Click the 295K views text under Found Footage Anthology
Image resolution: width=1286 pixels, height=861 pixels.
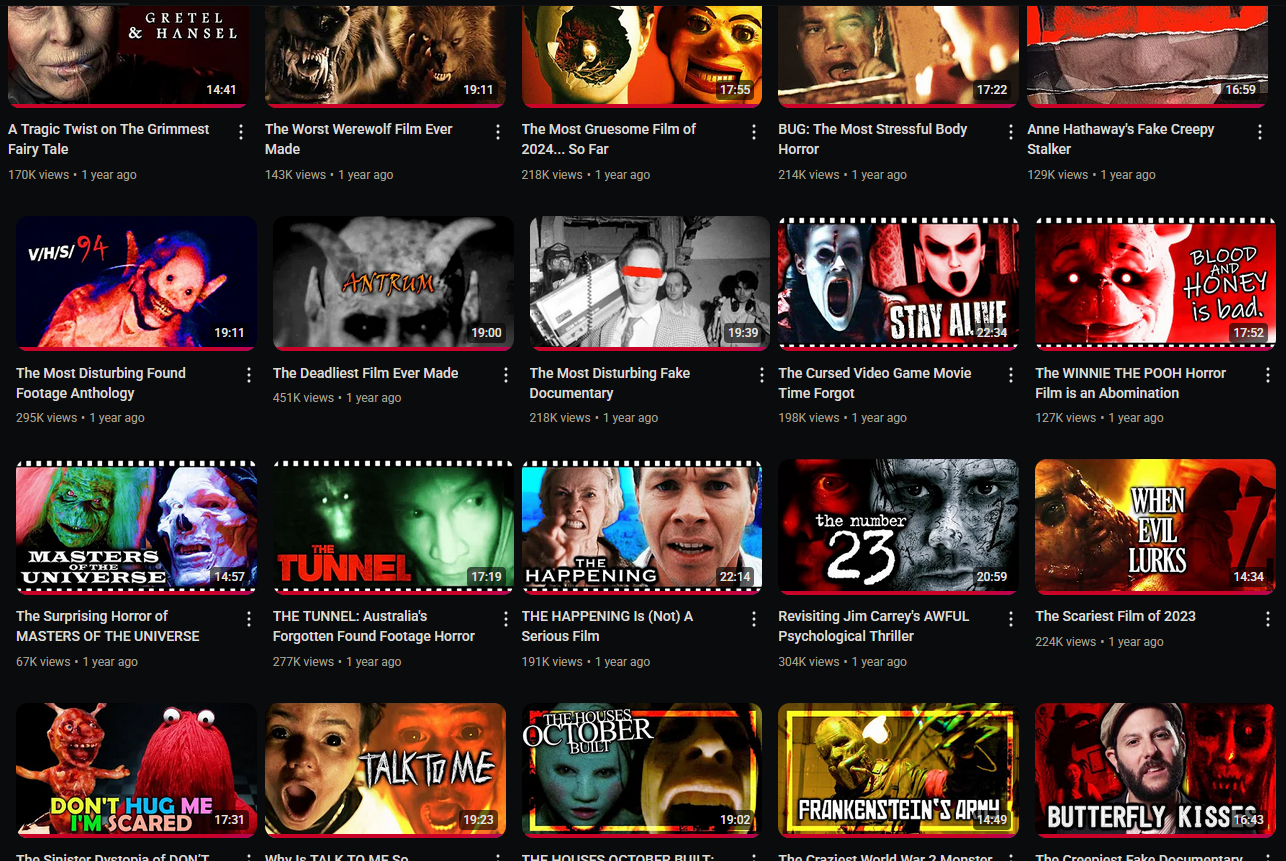[46, 418]
